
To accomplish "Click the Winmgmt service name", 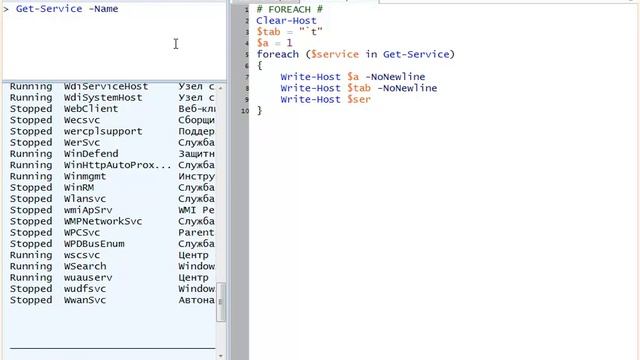I will pyautogui.click(x=85, y=176).
